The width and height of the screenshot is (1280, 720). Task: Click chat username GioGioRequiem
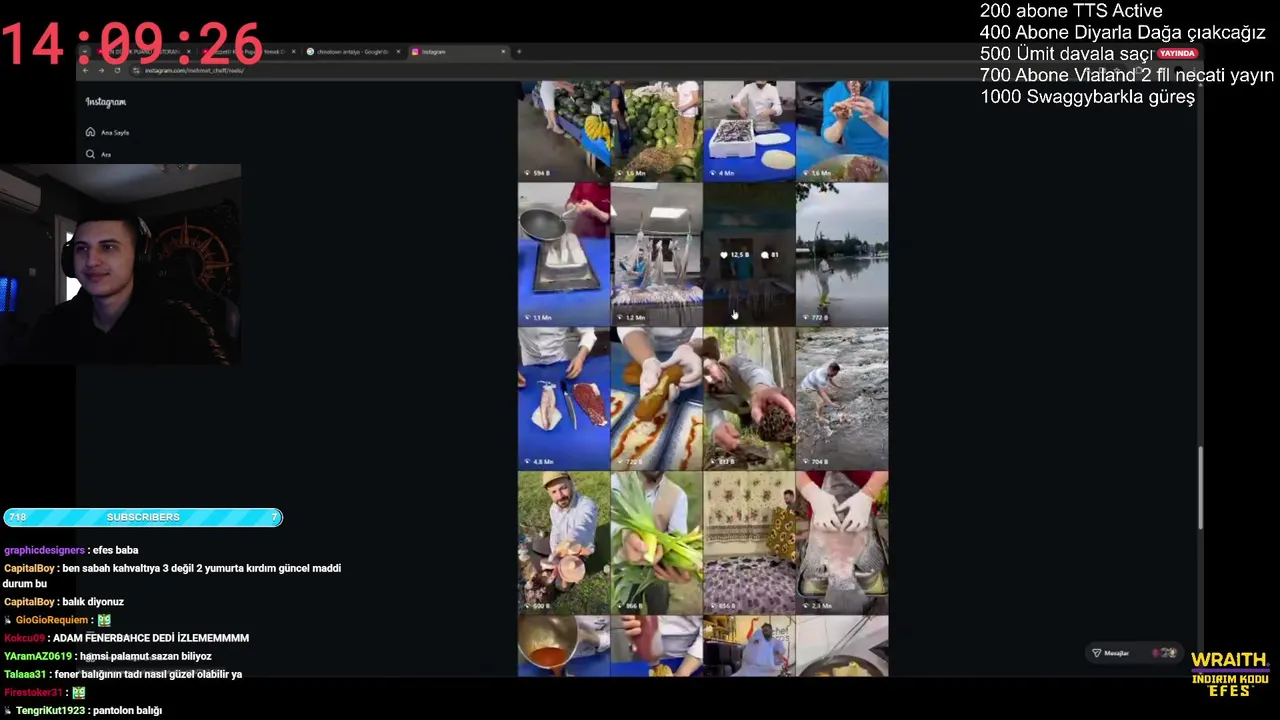[52, 620]
